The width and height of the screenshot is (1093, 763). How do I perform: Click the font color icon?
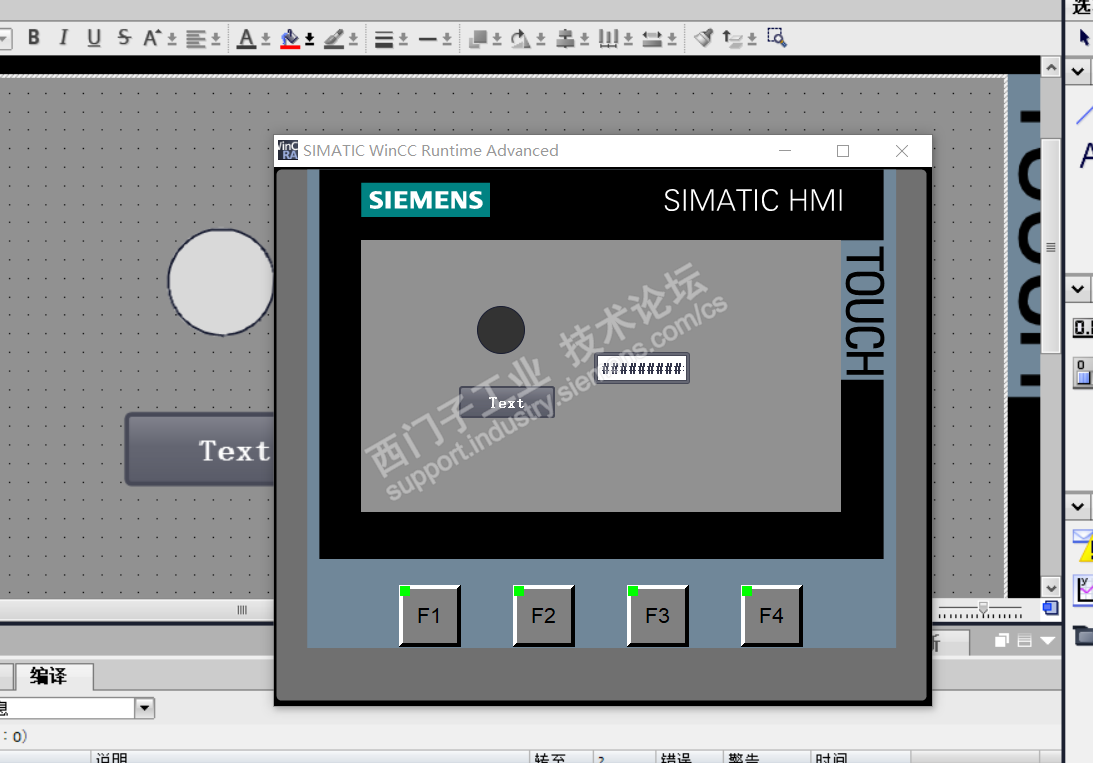[246, 38]
